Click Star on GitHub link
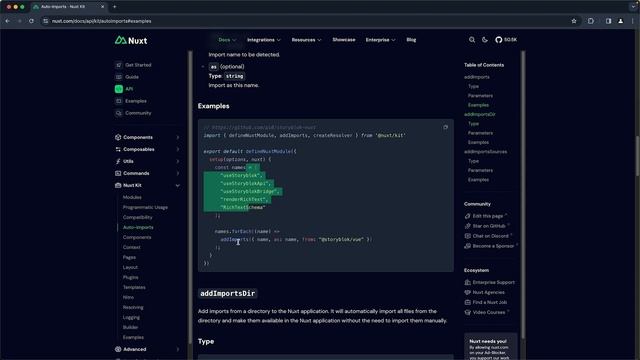 click(487, 226)
